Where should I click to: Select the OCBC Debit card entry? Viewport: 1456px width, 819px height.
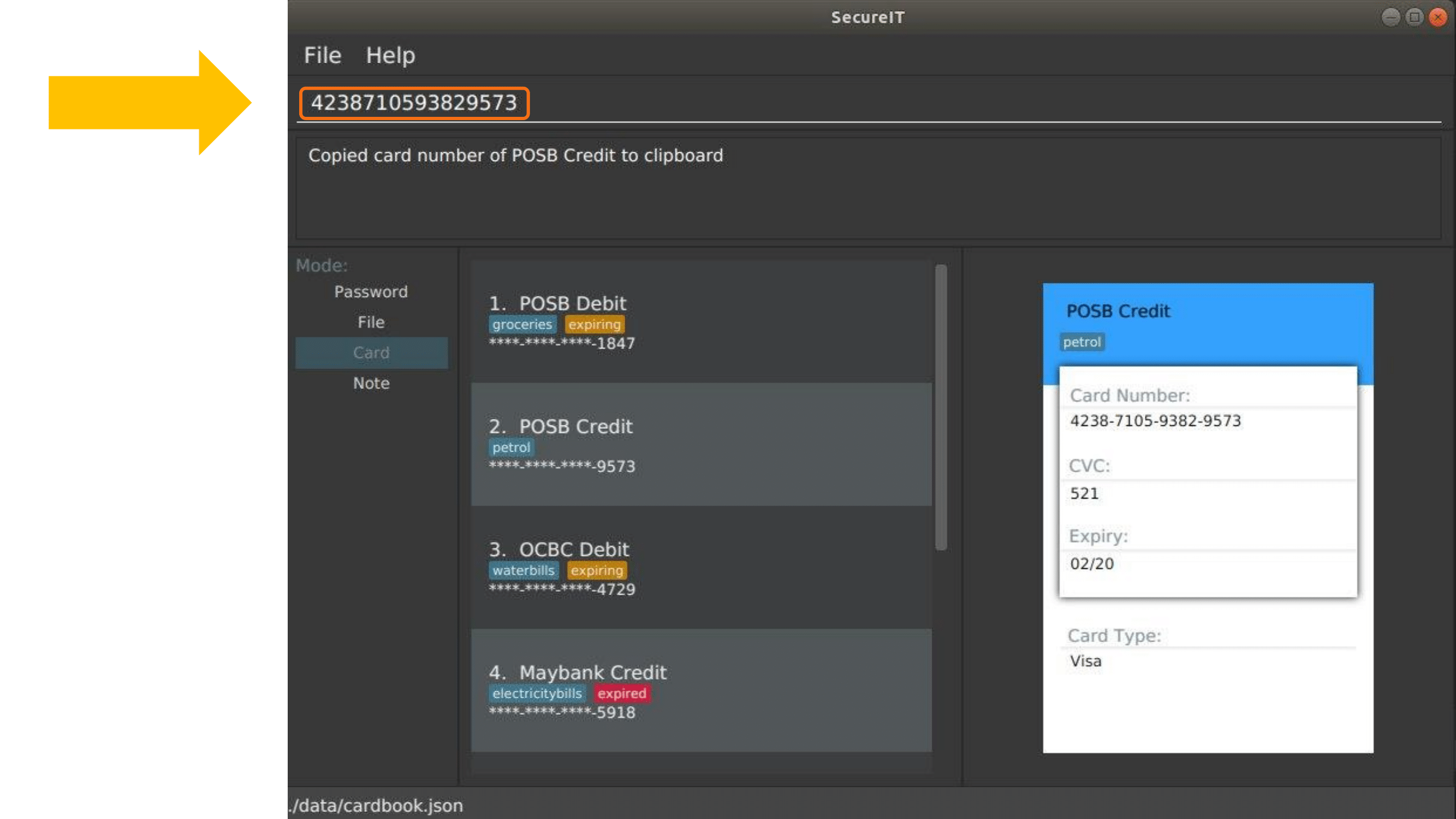[701, 567]
